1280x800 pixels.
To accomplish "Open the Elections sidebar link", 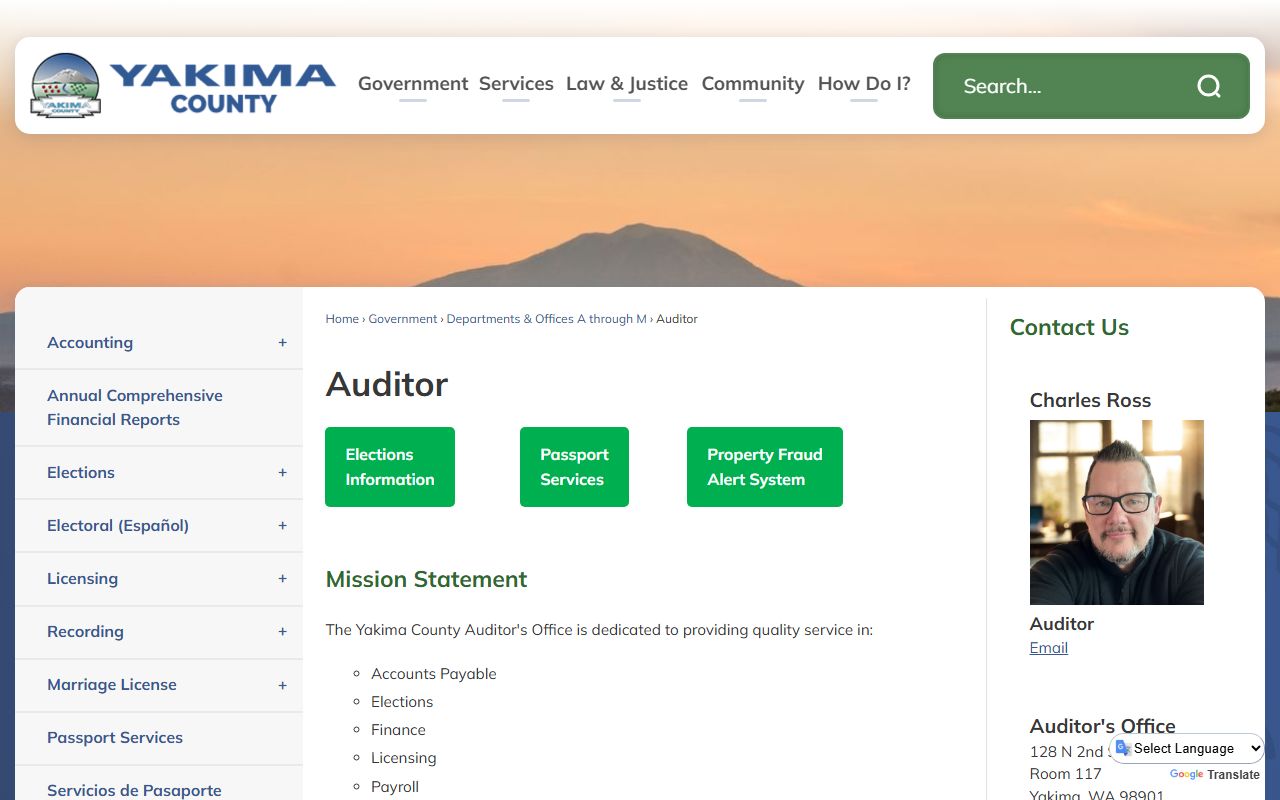I will click(x=81, y=473).
